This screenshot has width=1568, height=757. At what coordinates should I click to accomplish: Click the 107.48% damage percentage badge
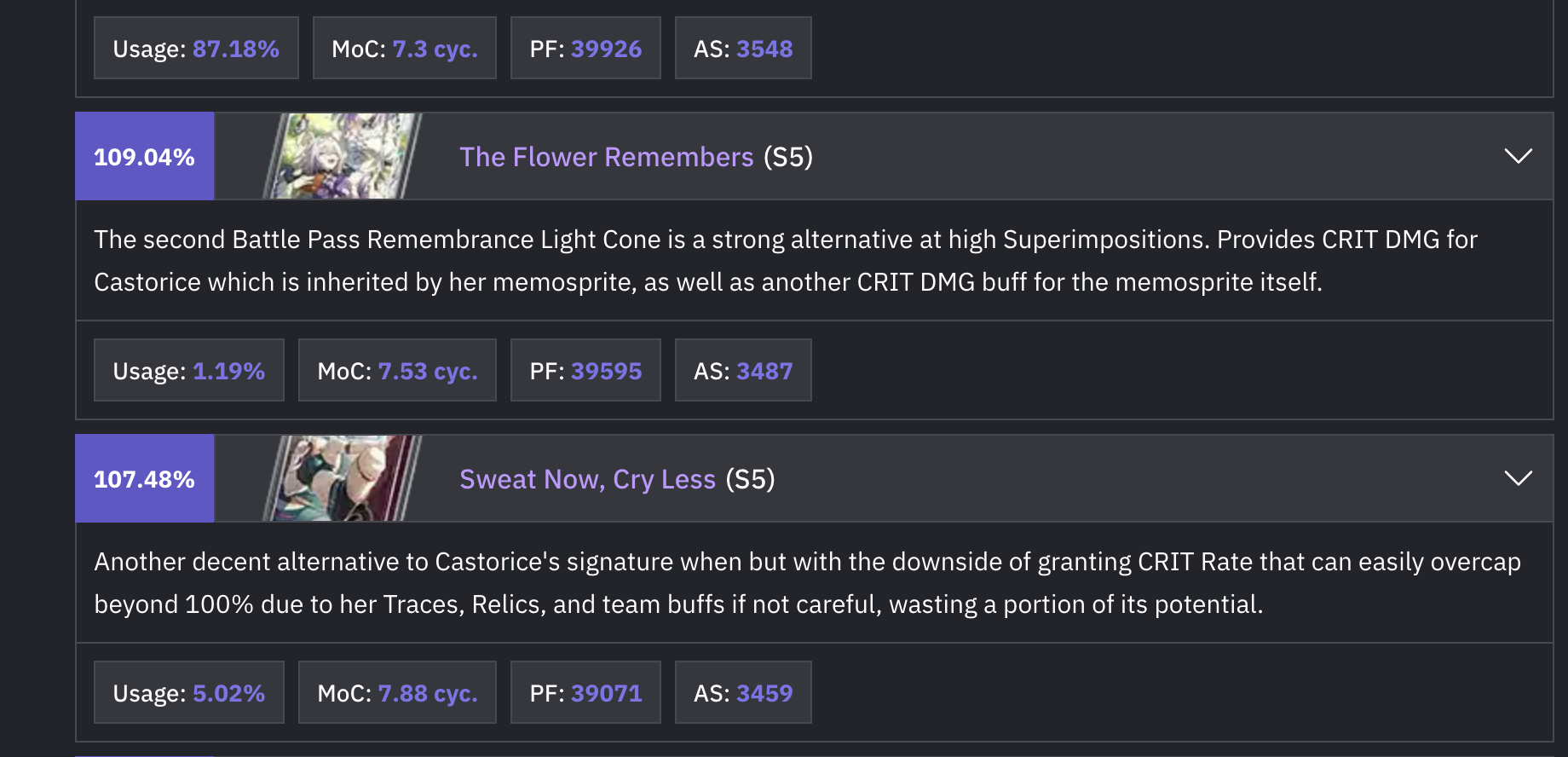coord(145,479)
